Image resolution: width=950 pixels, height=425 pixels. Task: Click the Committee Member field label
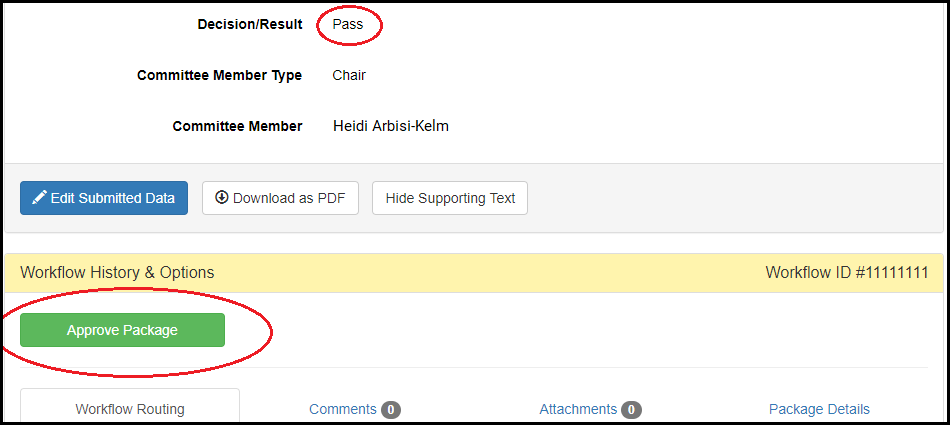[x=237, y=126]
